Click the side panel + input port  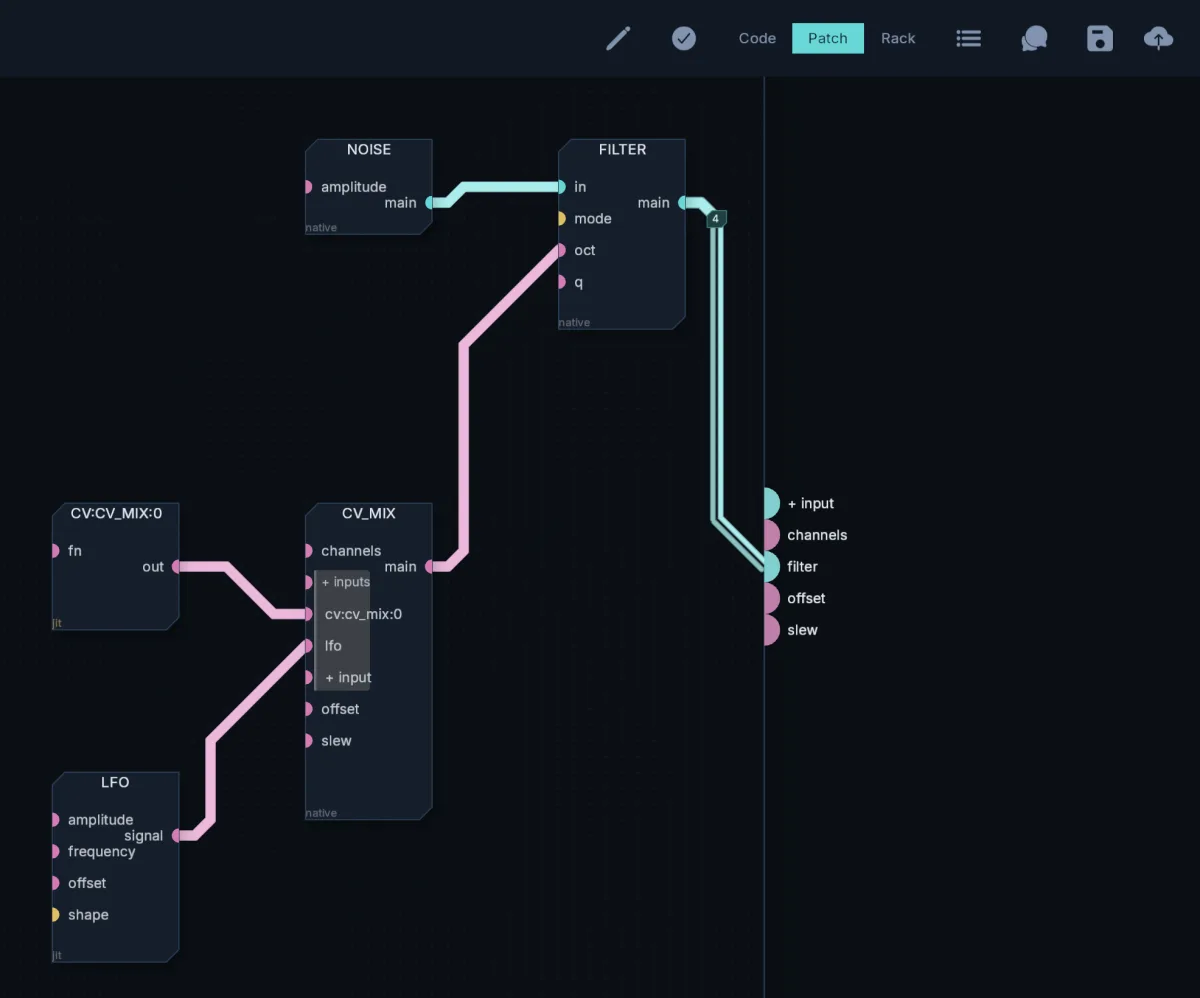pyautogui.click(x=771, y=504)
